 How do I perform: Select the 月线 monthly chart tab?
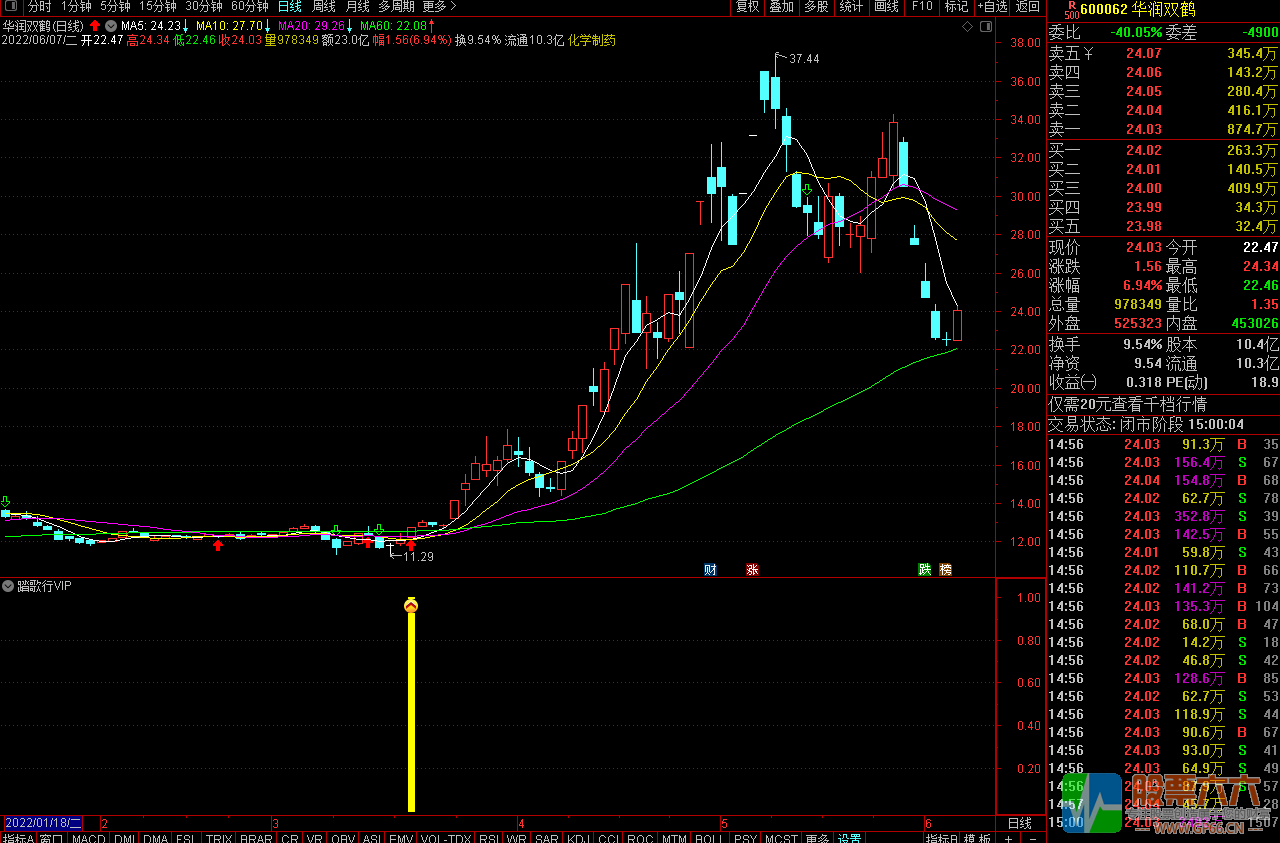click(x=357, y=6)
